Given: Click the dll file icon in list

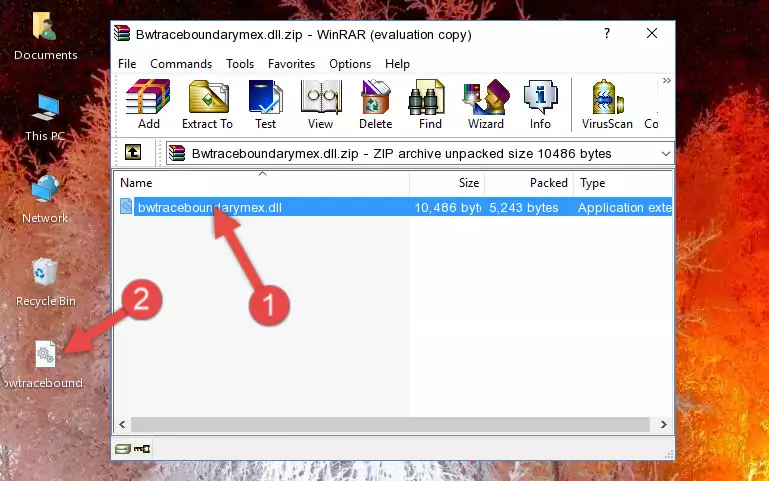Looking at the screenshot, I should coord(126,206).
